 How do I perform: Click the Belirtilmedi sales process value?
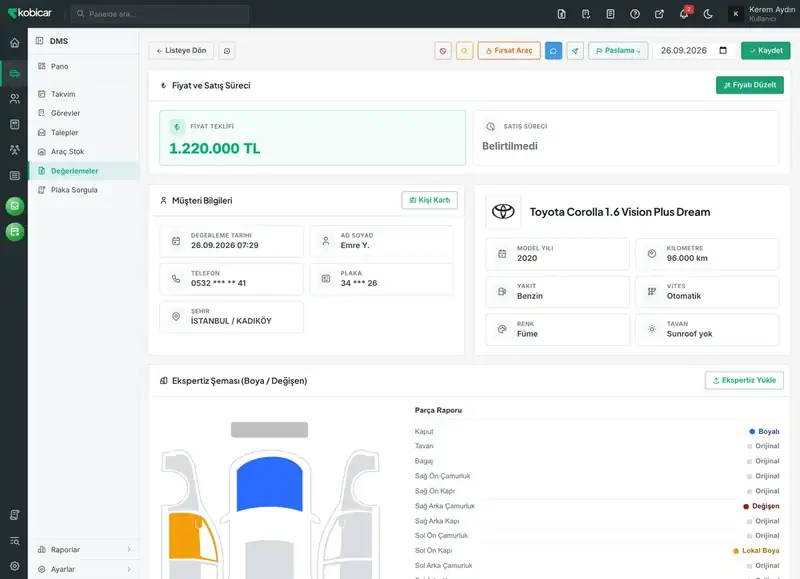[x=510, y=146]
